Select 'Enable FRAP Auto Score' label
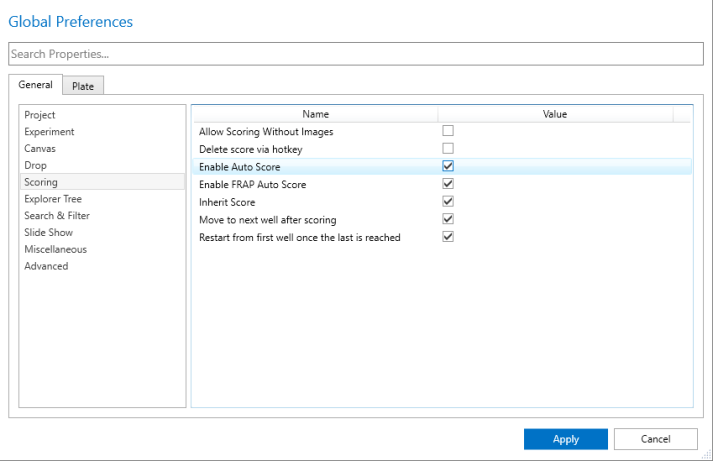 point(252,185)
